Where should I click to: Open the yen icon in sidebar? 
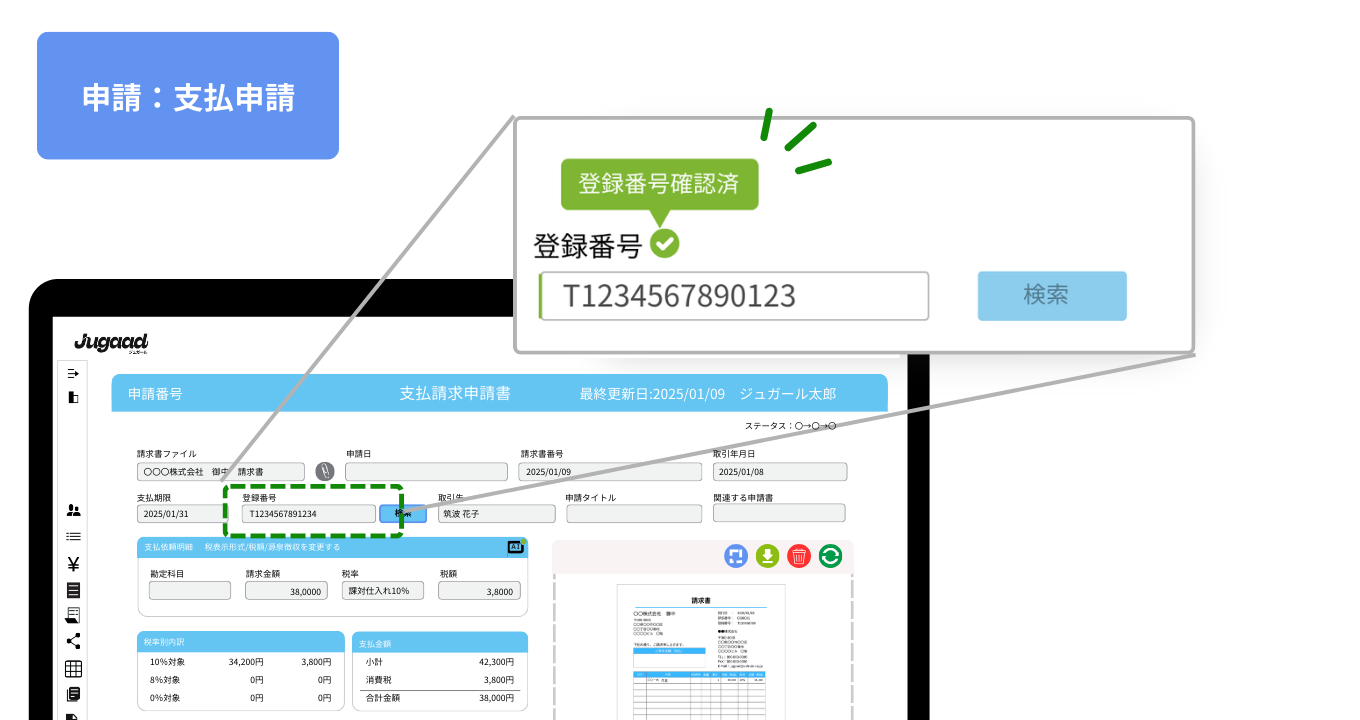(x=73, y=564)
